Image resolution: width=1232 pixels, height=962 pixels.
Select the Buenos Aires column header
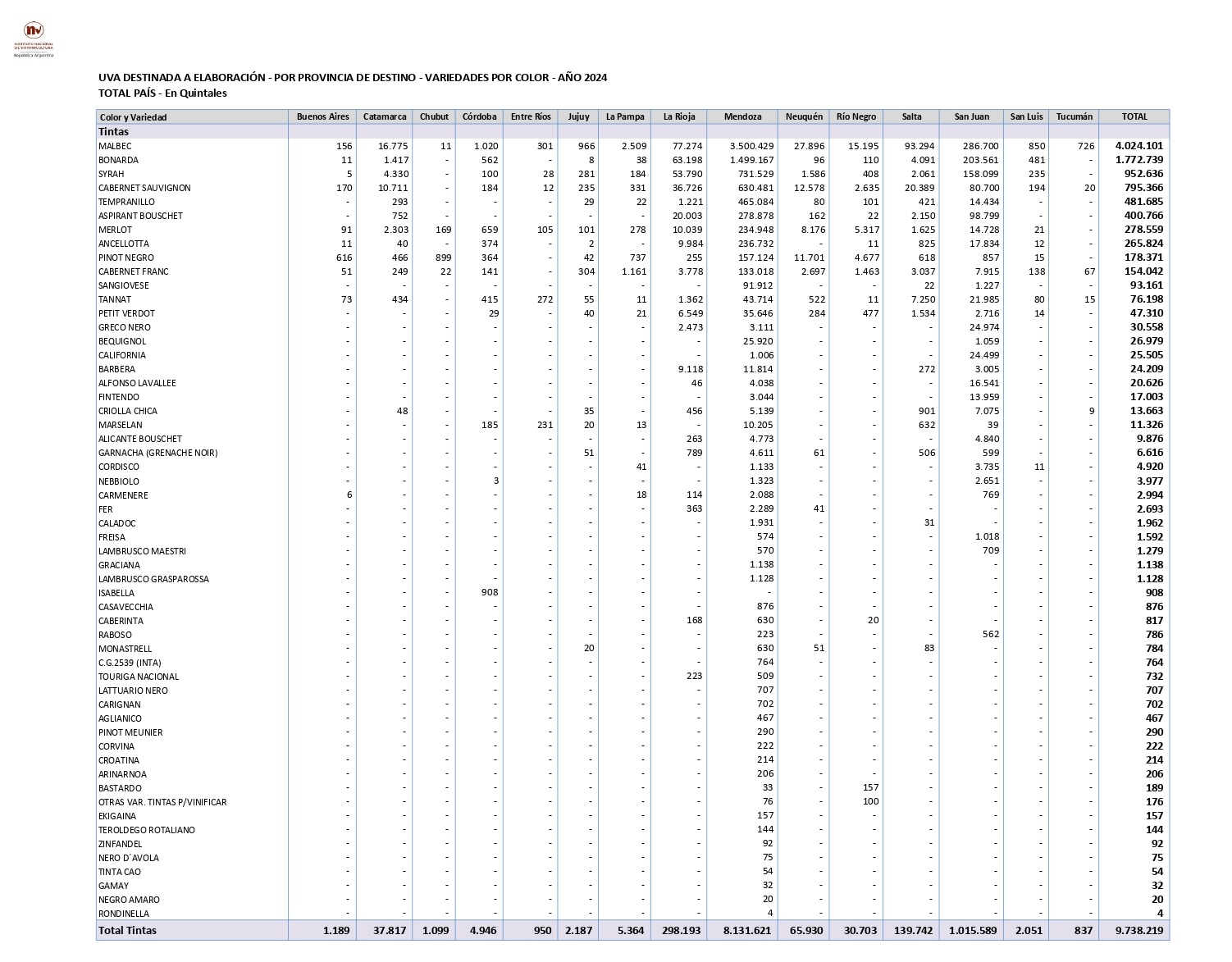[x=322, y=117]
